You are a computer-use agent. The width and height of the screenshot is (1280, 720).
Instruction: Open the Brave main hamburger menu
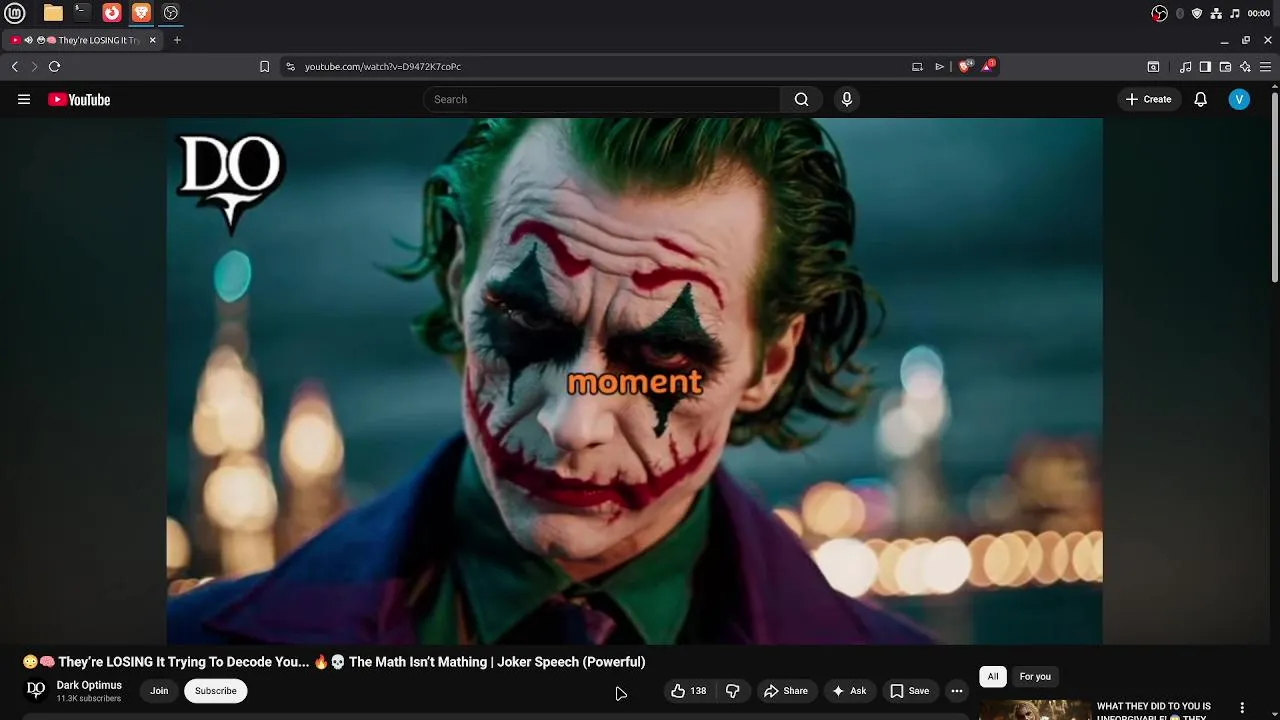point(1267,67)
